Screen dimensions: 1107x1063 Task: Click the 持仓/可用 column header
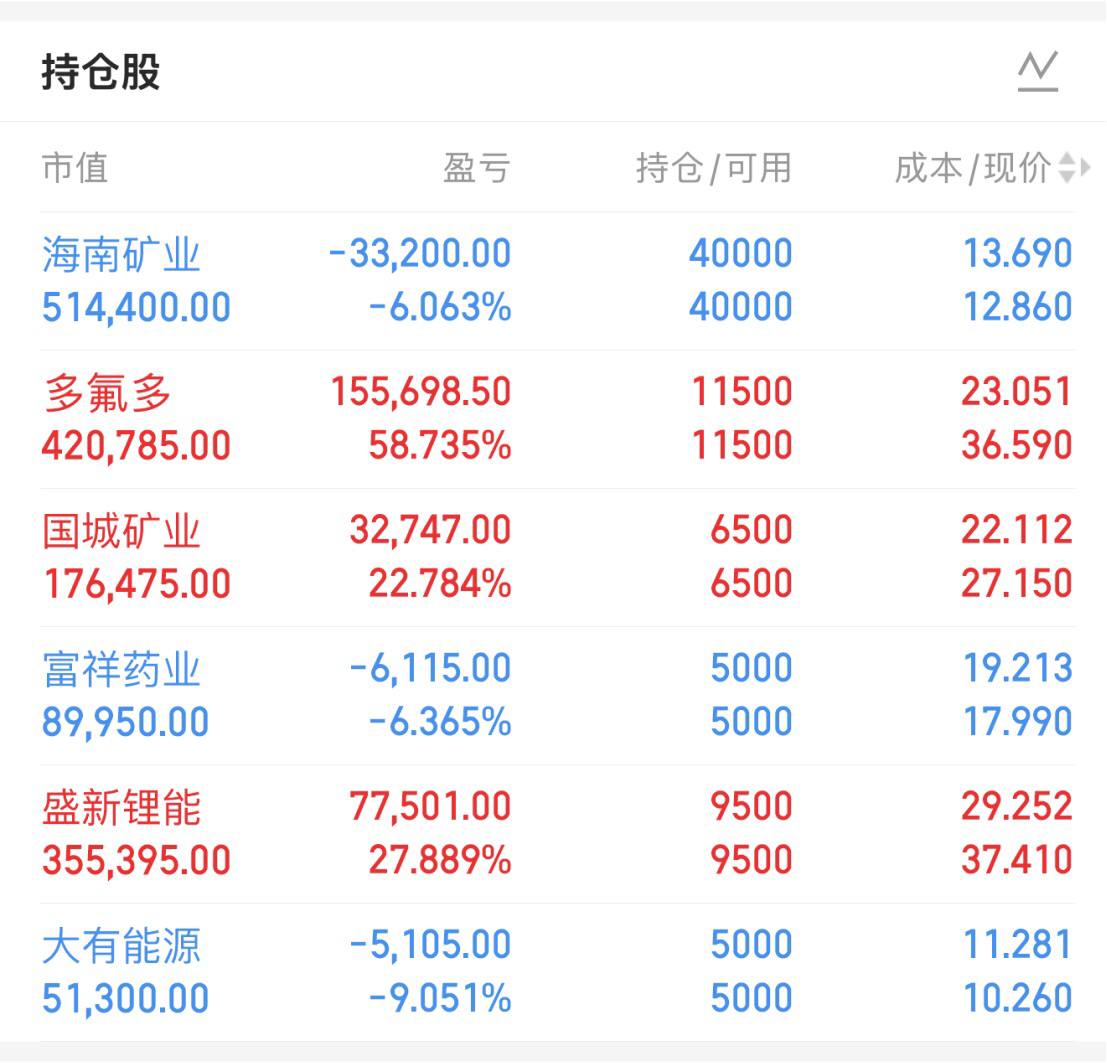click(713, 168)
